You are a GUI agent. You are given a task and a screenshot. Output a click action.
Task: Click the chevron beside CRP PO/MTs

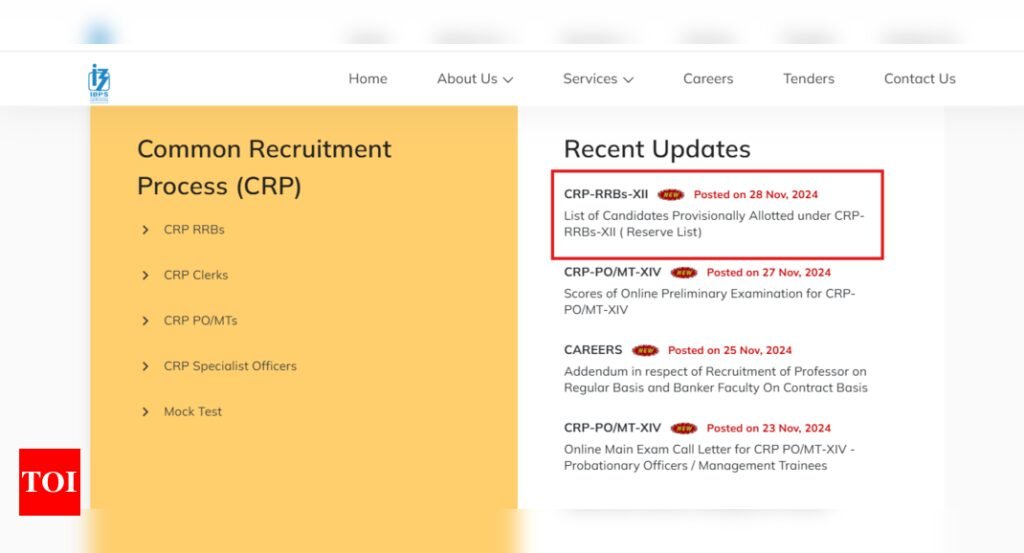click(x=145, y=321)
